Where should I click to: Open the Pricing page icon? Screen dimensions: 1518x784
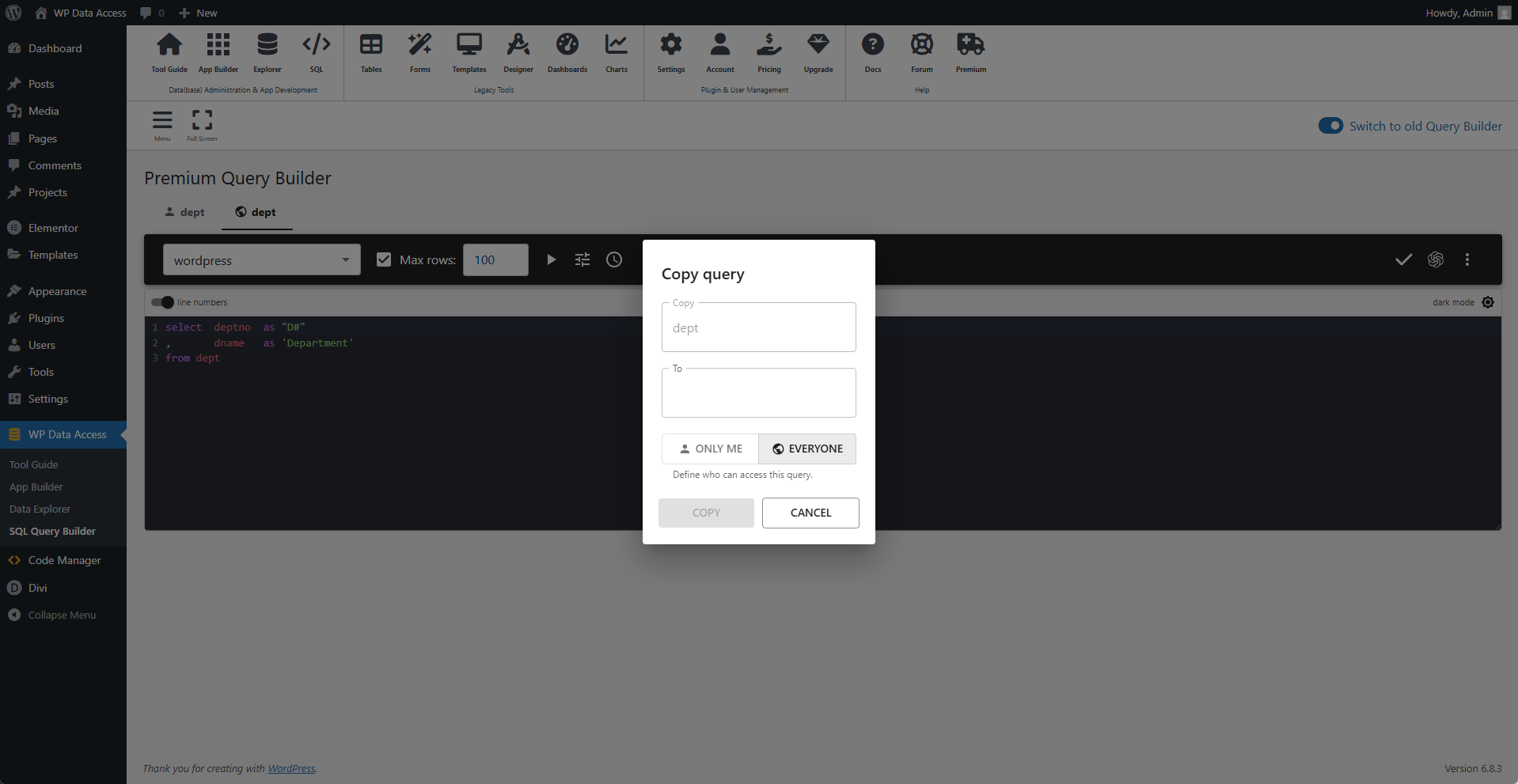click(768, 52)
